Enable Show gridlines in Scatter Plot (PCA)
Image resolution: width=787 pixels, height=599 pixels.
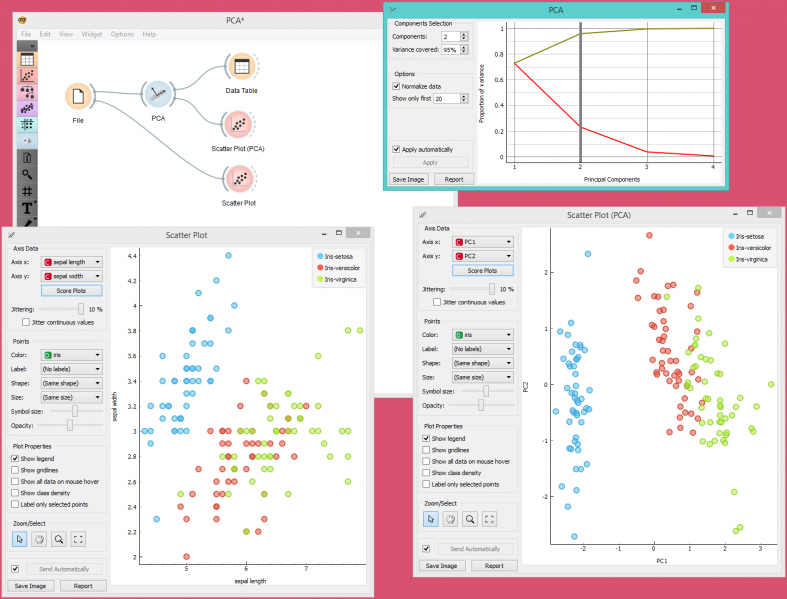tap(426, 450)
